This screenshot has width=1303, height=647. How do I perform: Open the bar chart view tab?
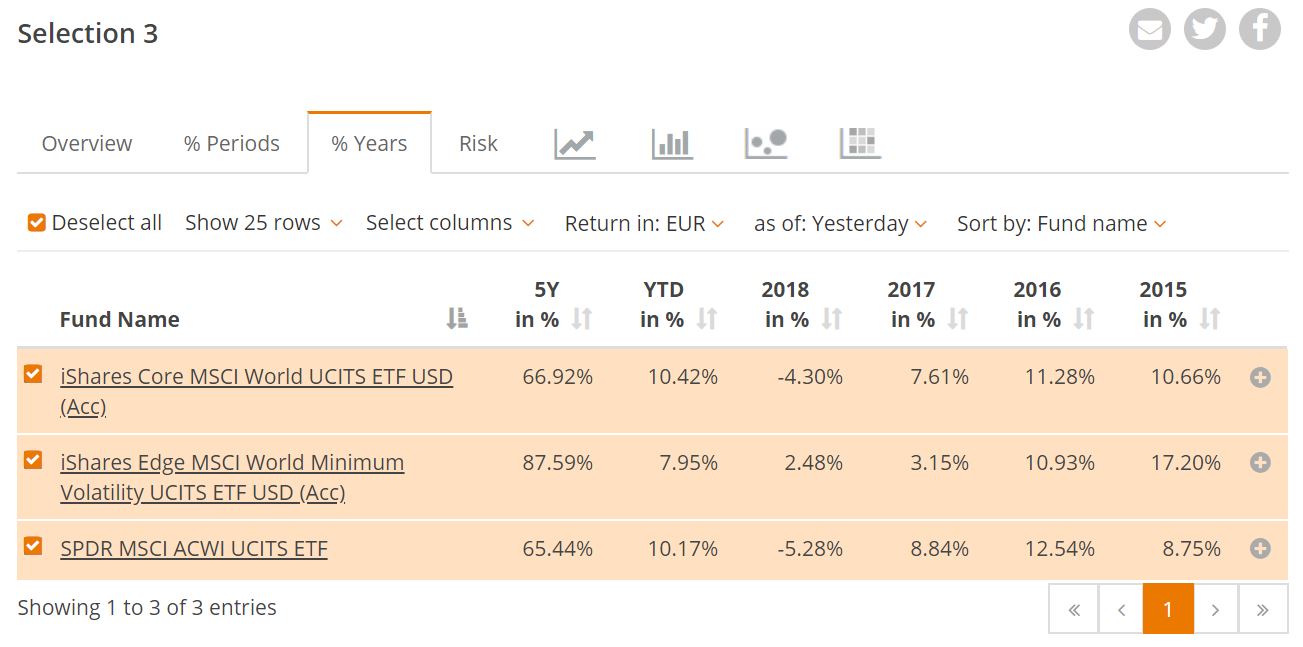tap(672, 144)
